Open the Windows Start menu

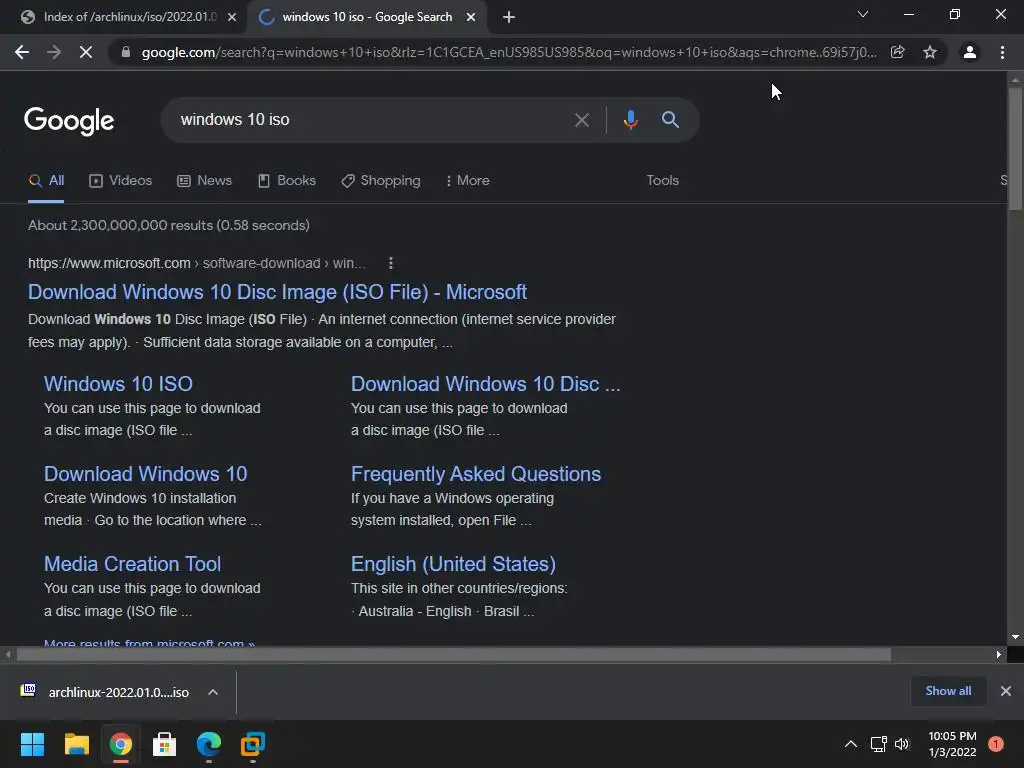[x=32, y=744]
